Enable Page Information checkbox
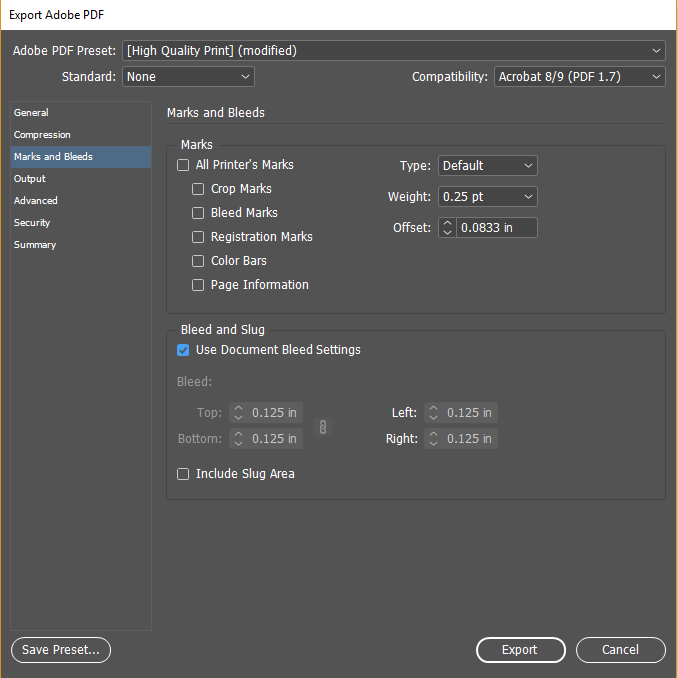Image resolution: width=678 pixels, height=678 pixels. (198, 285)
